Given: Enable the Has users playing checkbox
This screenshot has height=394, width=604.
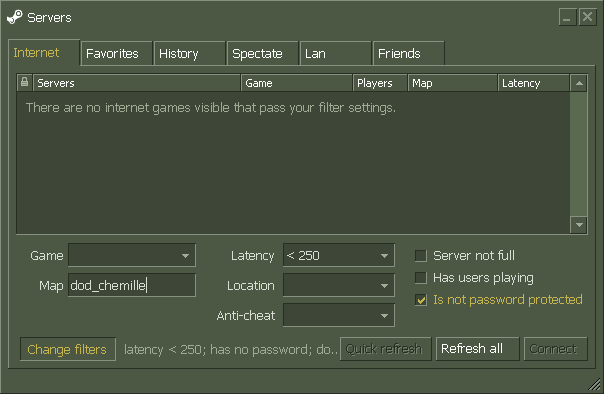Looking at the screenshot, I should [x=421, y=278].
